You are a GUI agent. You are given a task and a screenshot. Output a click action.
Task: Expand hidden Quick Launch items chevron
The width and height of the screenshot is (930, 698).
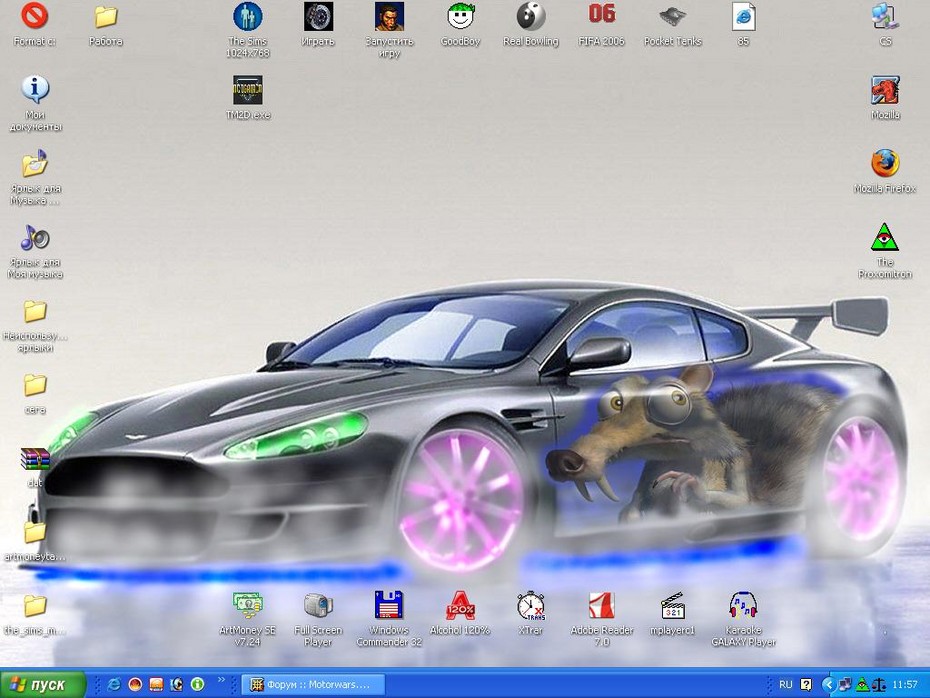tap(221, 680)
